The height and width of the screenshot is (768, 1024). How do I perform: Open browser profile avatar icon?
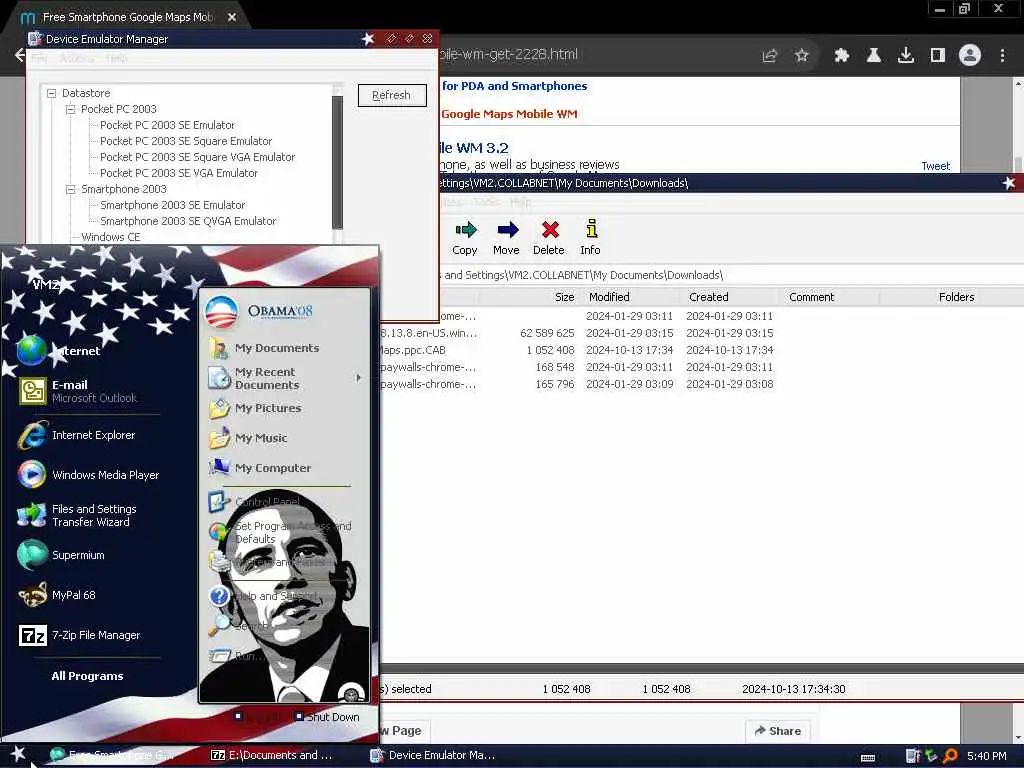(970, 56)
